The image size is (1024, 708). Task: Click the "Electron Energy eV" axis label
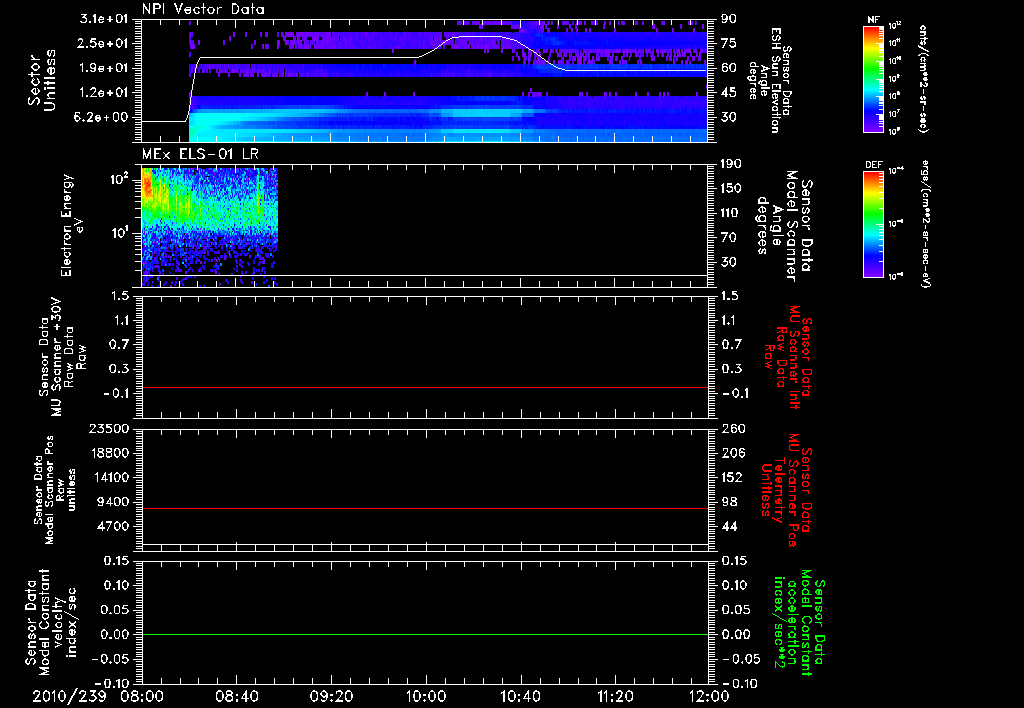click(71, 225)
